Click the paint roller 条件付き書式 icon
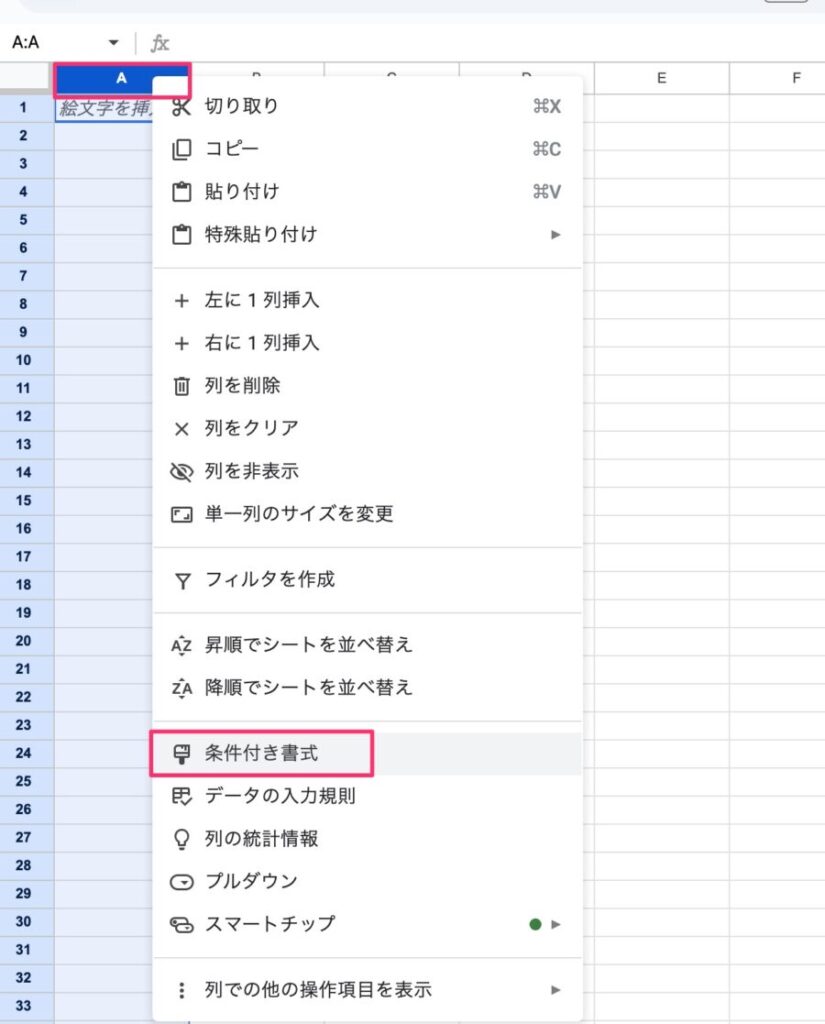This screenshot has width=825, height=1024. pyautogui.click(x=182, y=754)
